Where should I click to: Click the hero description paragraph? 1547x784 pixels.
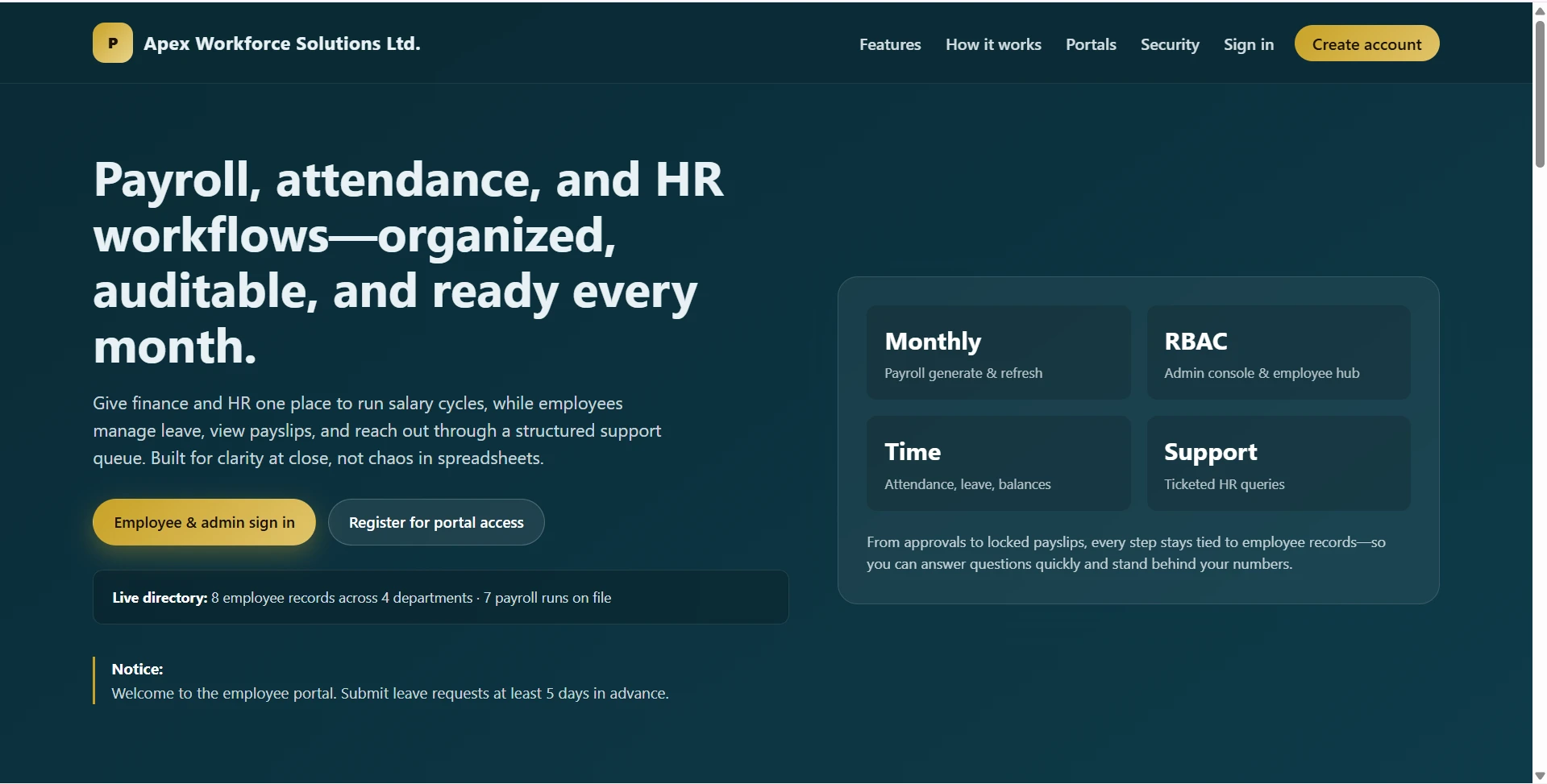pyautogui.click(x=377, y=430)
